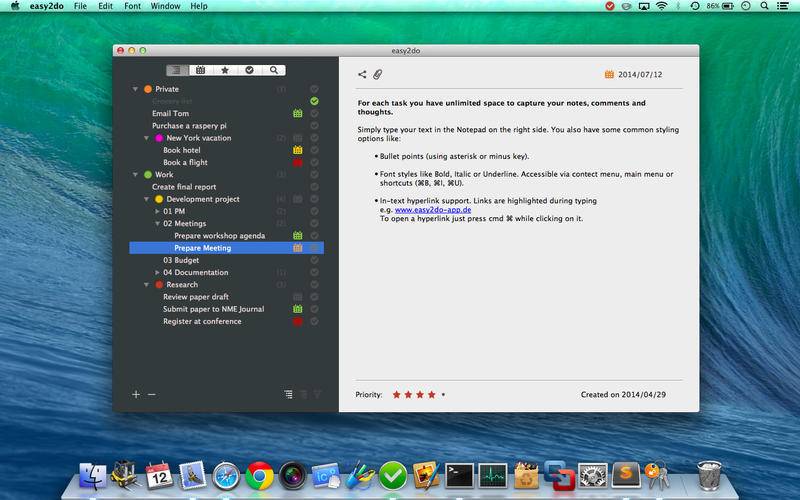Show completed tasks tab

[249, 70]
